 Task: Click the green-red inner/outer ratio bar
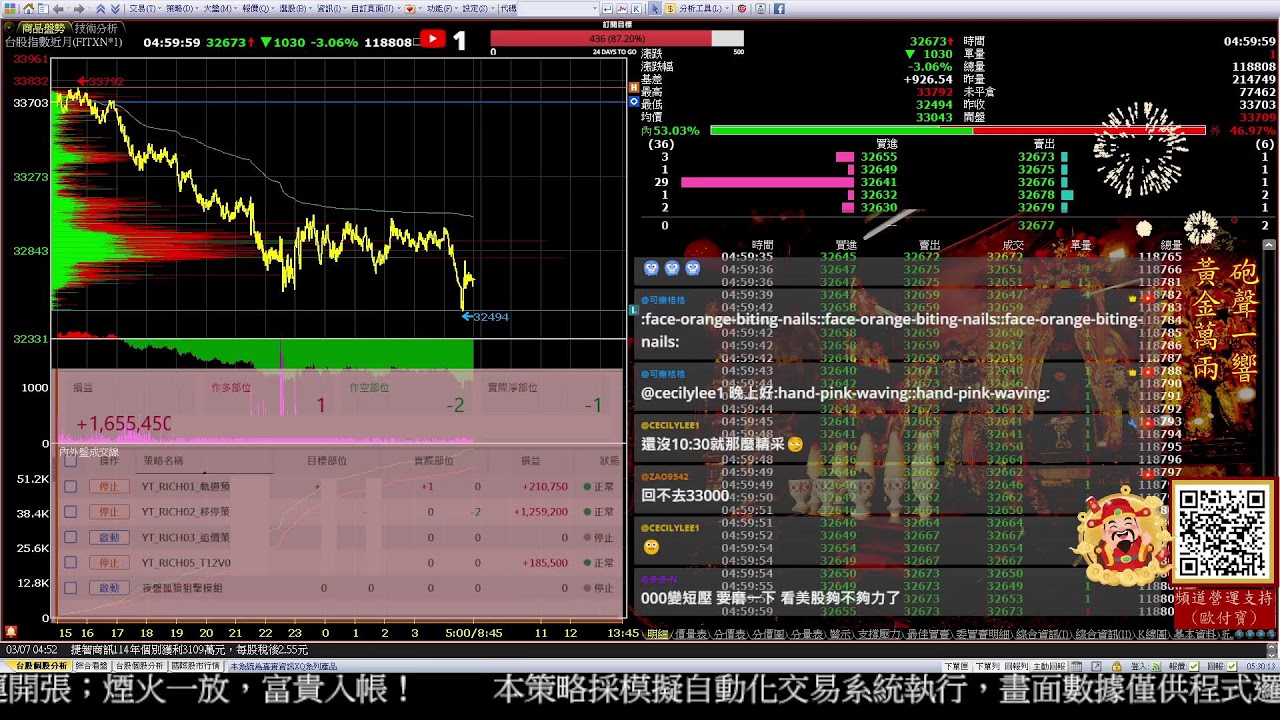tap(958, 130)
